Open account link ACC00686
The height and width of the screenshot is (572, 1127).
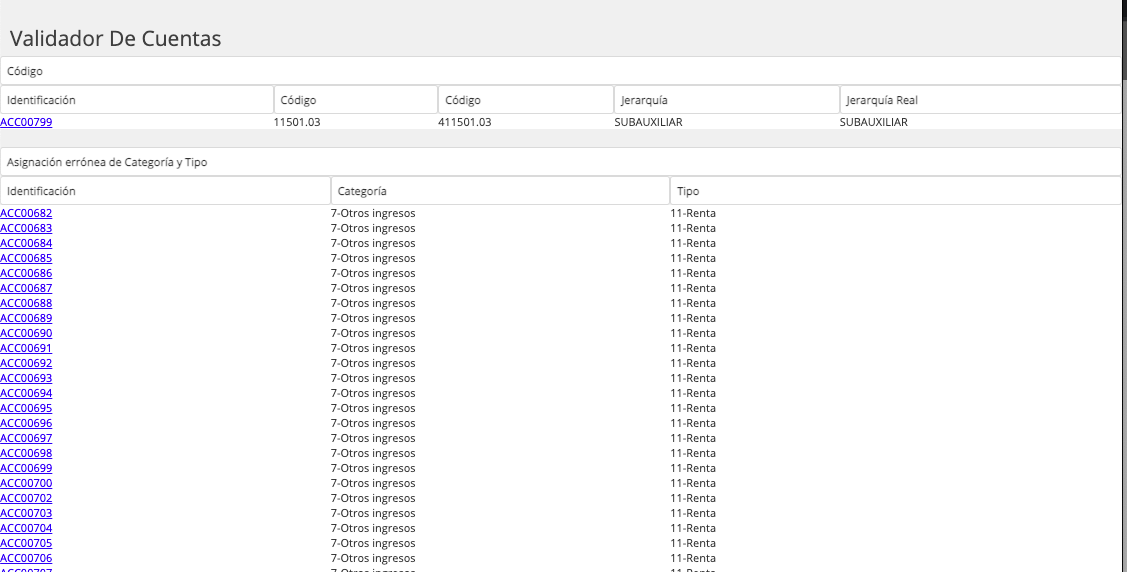[26, 274]
